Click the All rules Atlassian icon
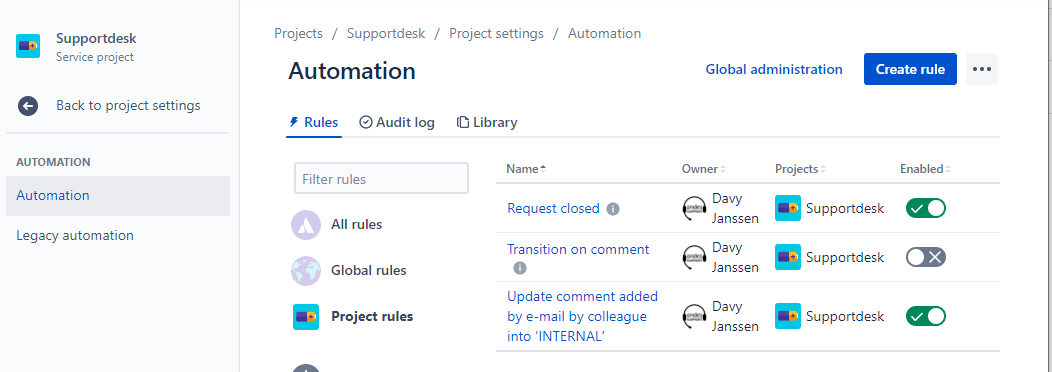1052x372 pixels. click(x=306, y=224)
